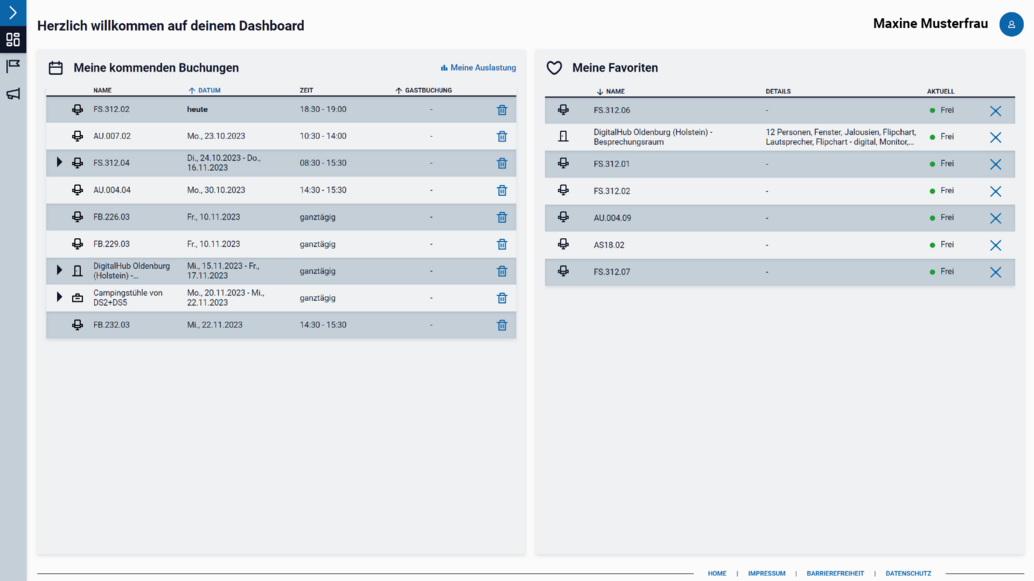The image size is (1034, 581).
Task: Open the megaphone announcements icon
Action: [x=13, y=94]
